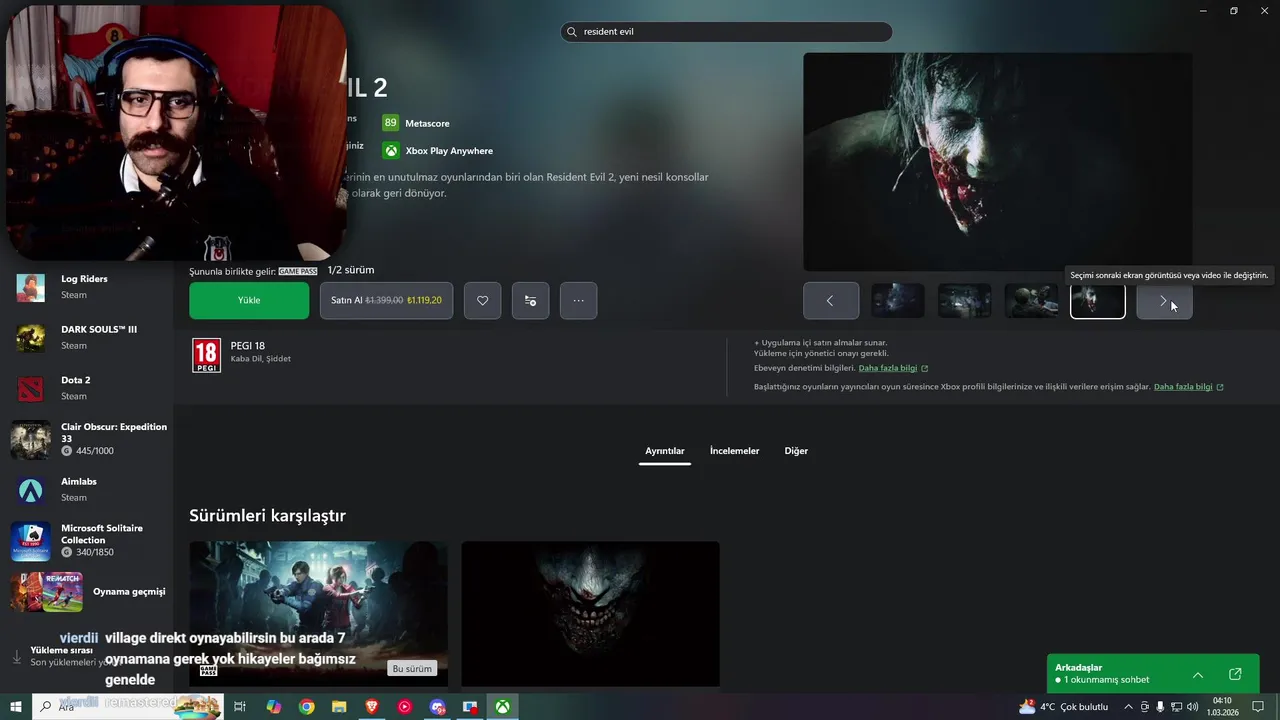1280x720 pixels.
Task: Open the PEGI 18 rating icon
Action: (205, 355)
